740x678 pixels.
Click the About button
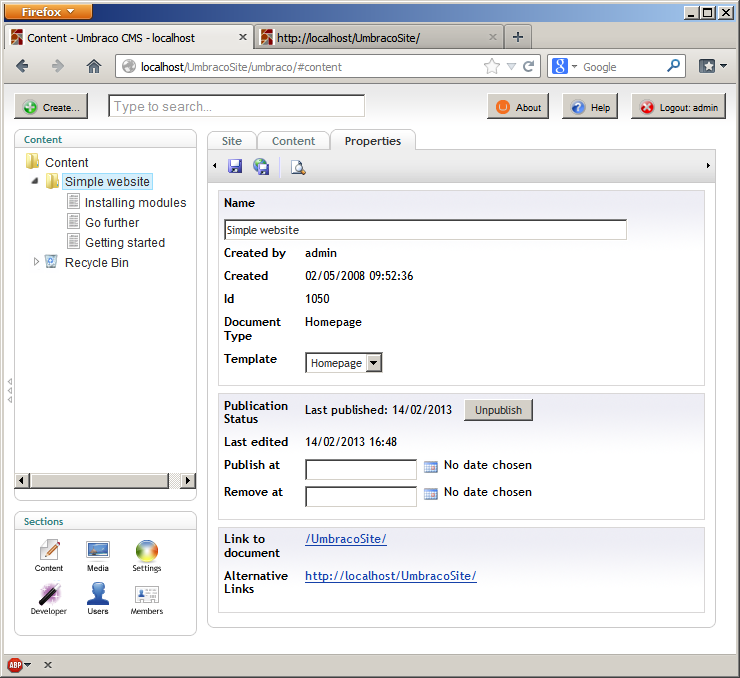pyautogui.click(x=518, y=107)
